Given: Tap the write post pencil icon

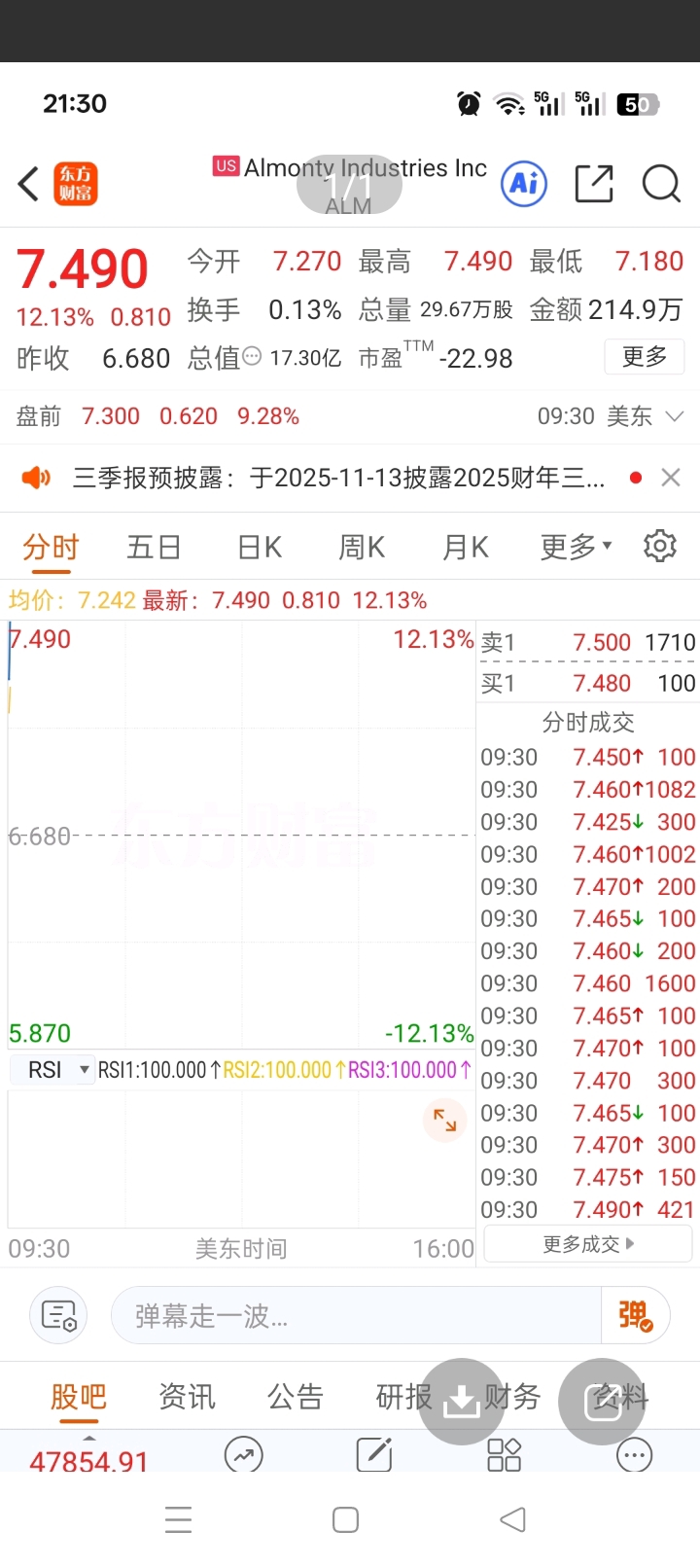Looking at the screenshot, I should click(x=374, y=1454).
